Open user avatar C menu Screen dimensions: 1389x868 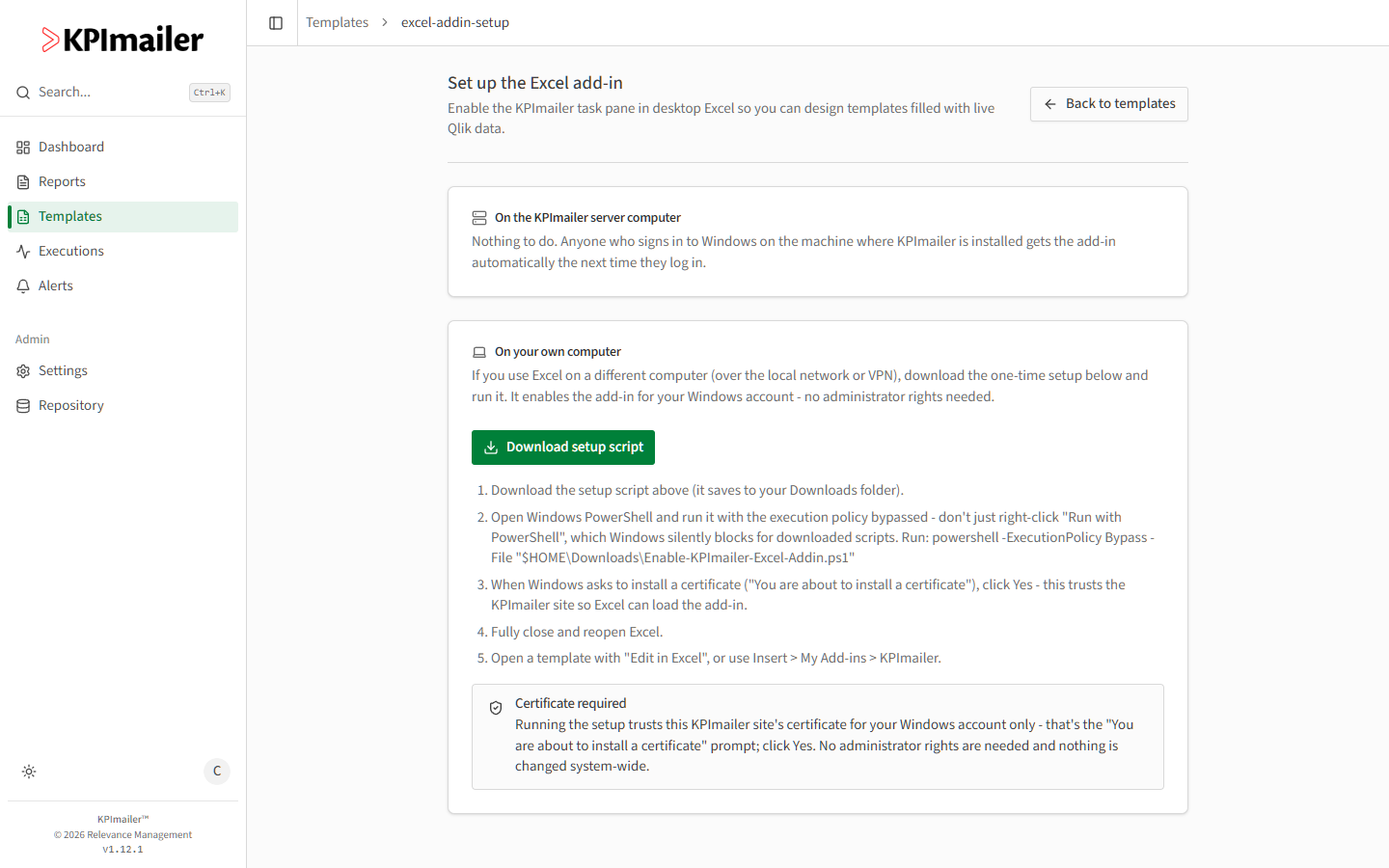pos(217,772)
